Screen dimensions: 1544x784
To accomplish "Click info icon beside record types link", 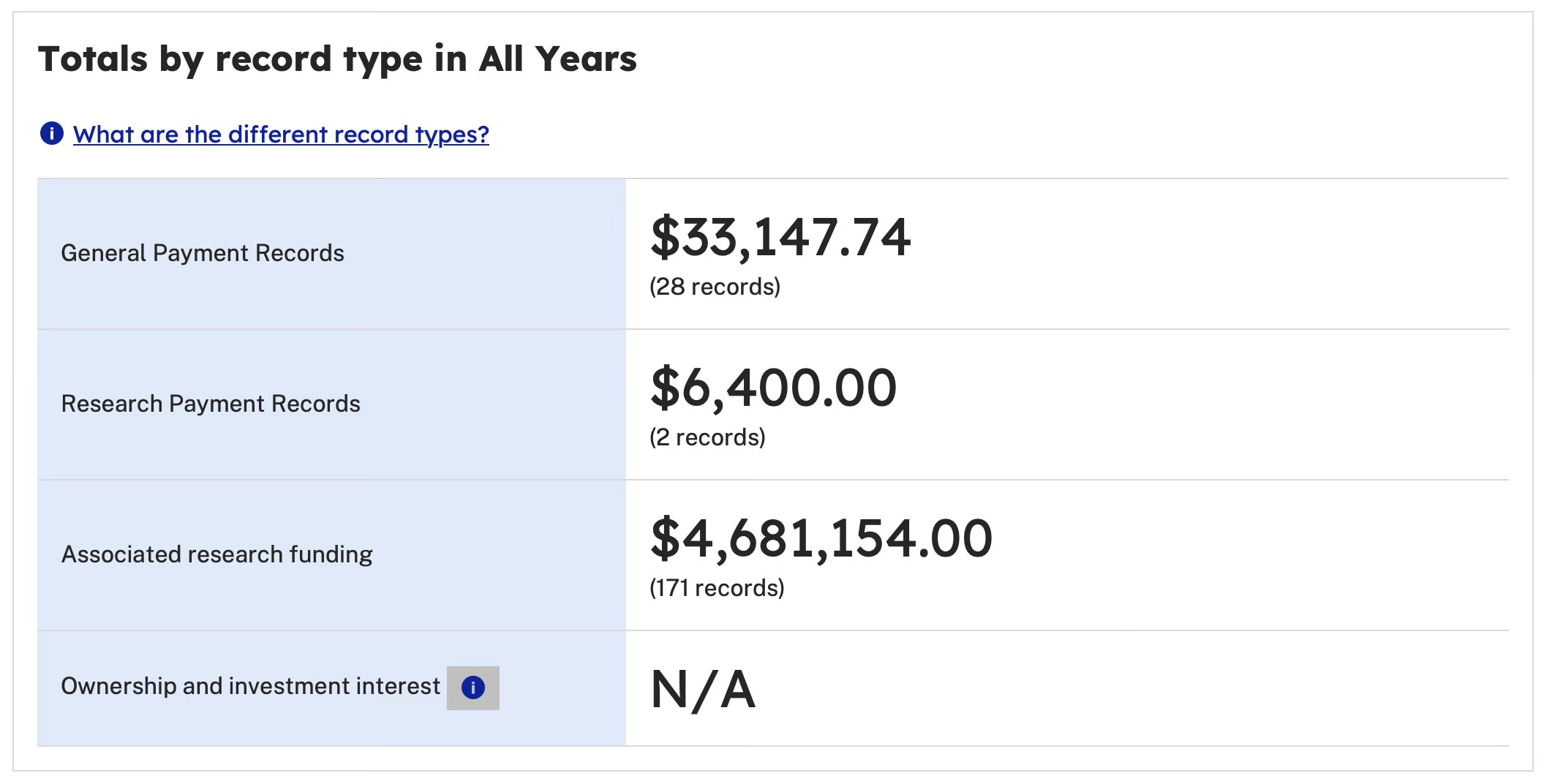I will click(x=51, y=134).
